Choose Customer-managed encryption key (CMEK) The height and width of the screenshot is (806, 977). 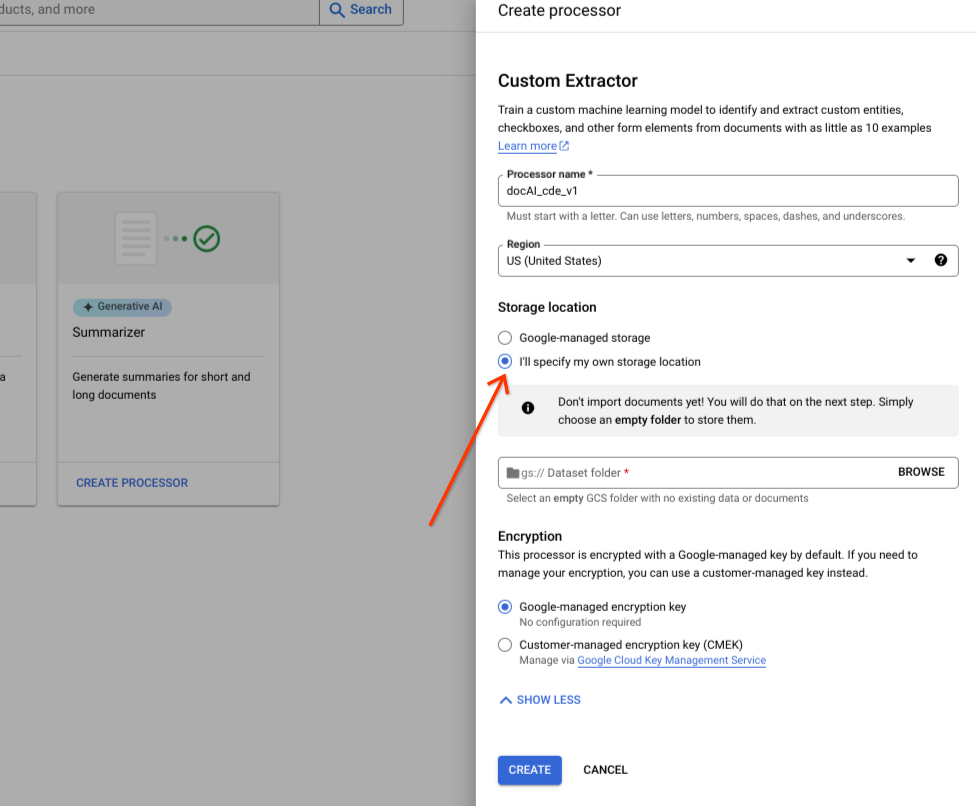point(505,645)
